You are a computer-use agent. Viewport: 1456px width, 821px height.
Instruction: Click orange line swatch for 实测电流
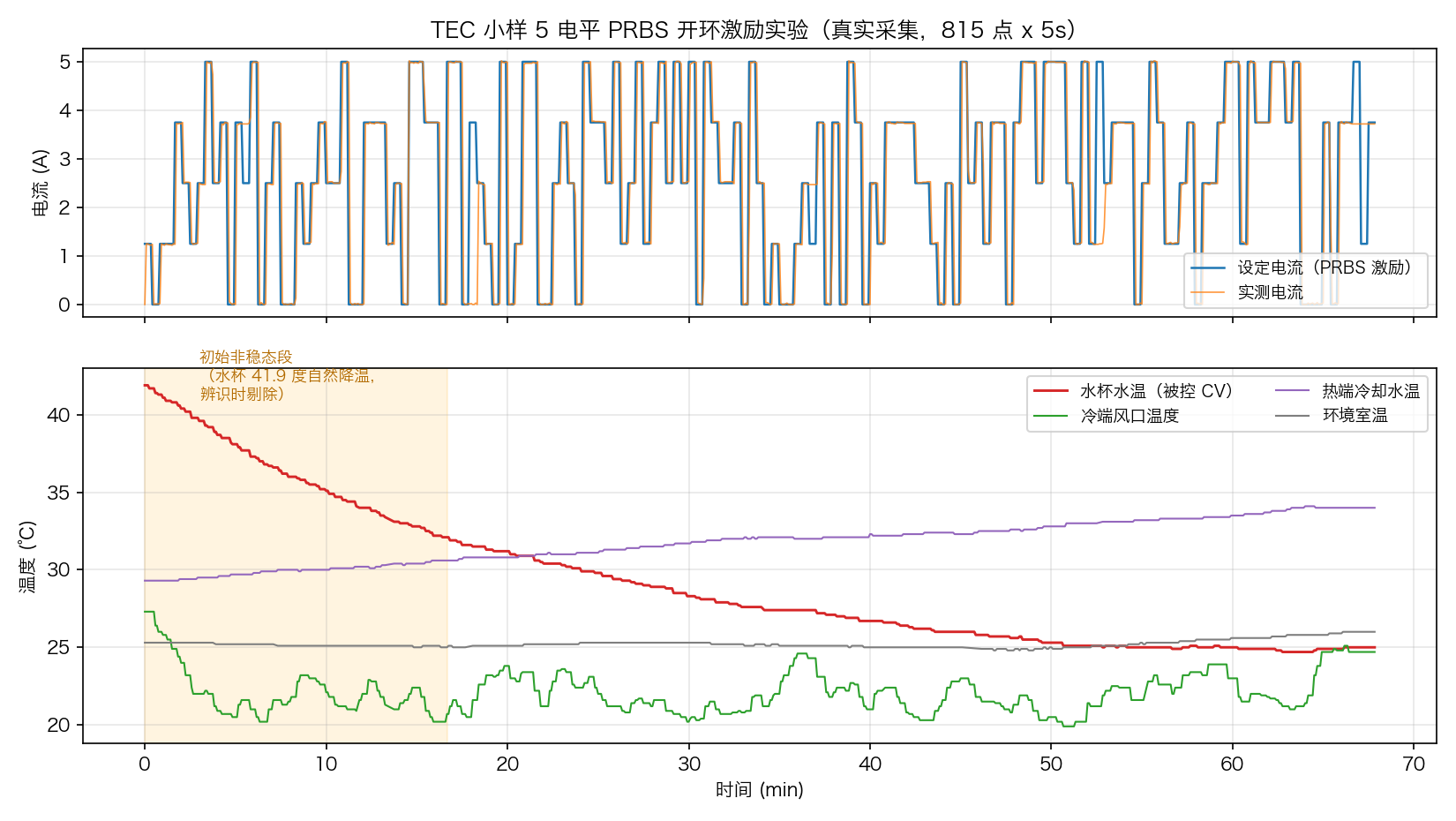coord(1207,292)
